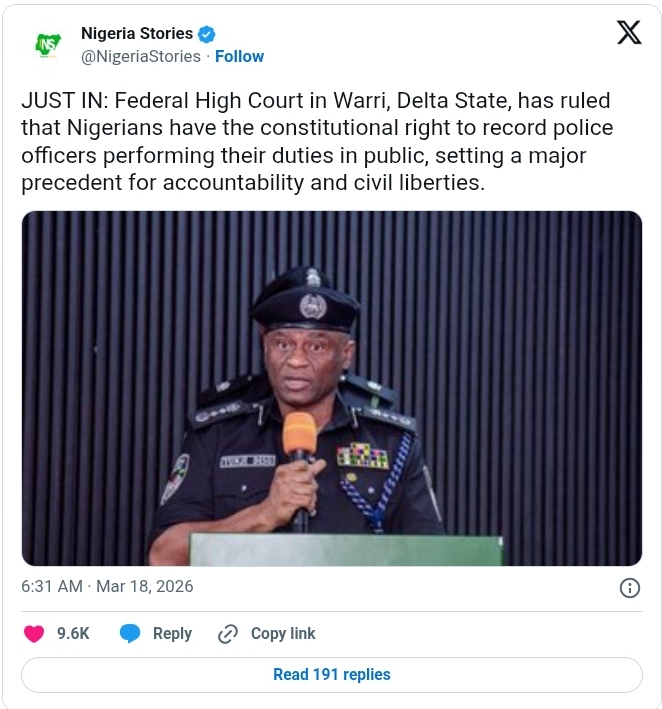The height and width of the screenshot is (709, 662).
Task: Open the info circle icon
Action: [x=630, y=587]
